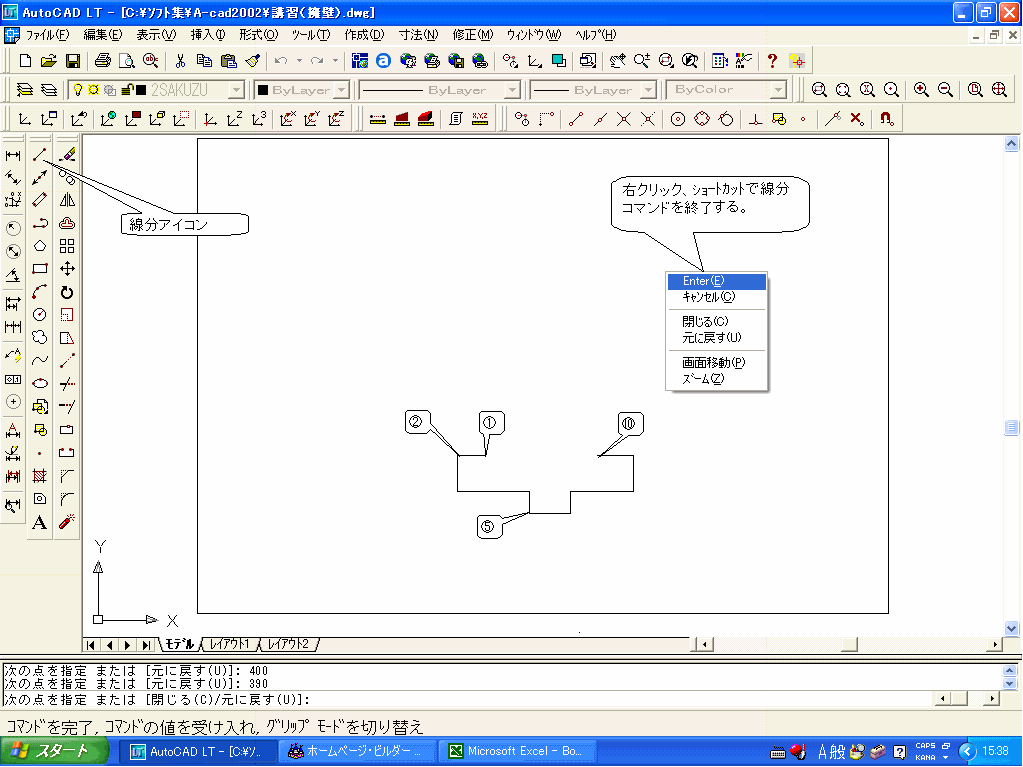
Task: Click the Zoom Out magnifier icon
Action: point(945,89)
